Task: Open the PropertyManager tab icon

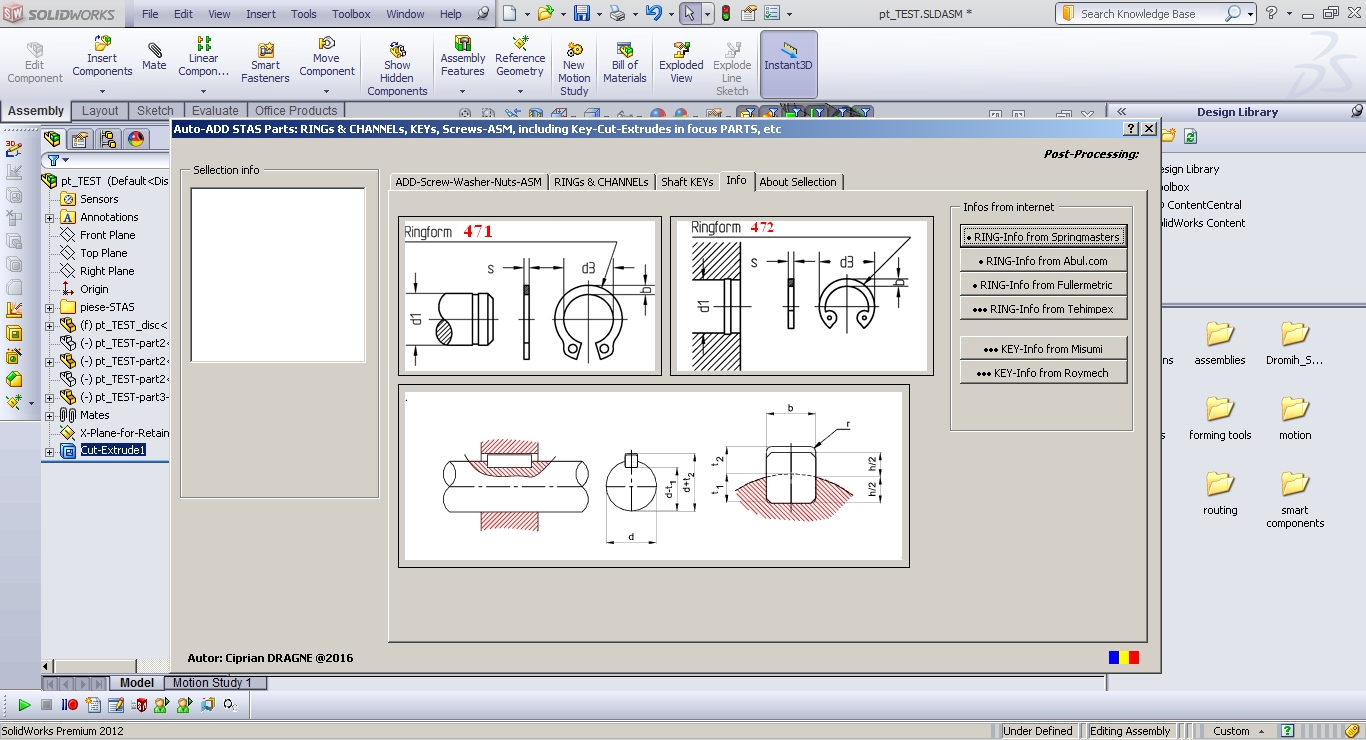Action: 80,139
